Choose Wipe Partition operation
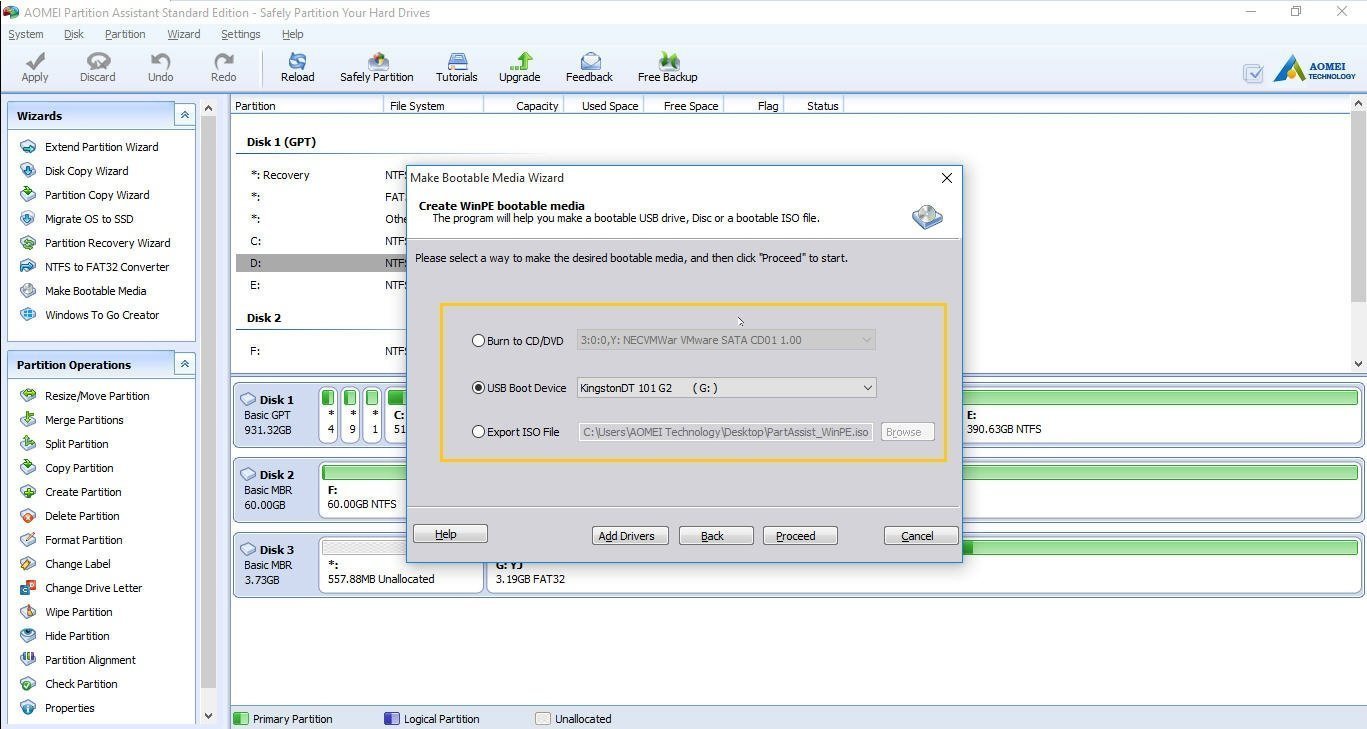The height and width of the screenshot is (729, 1367). click(x=78, y=612)
